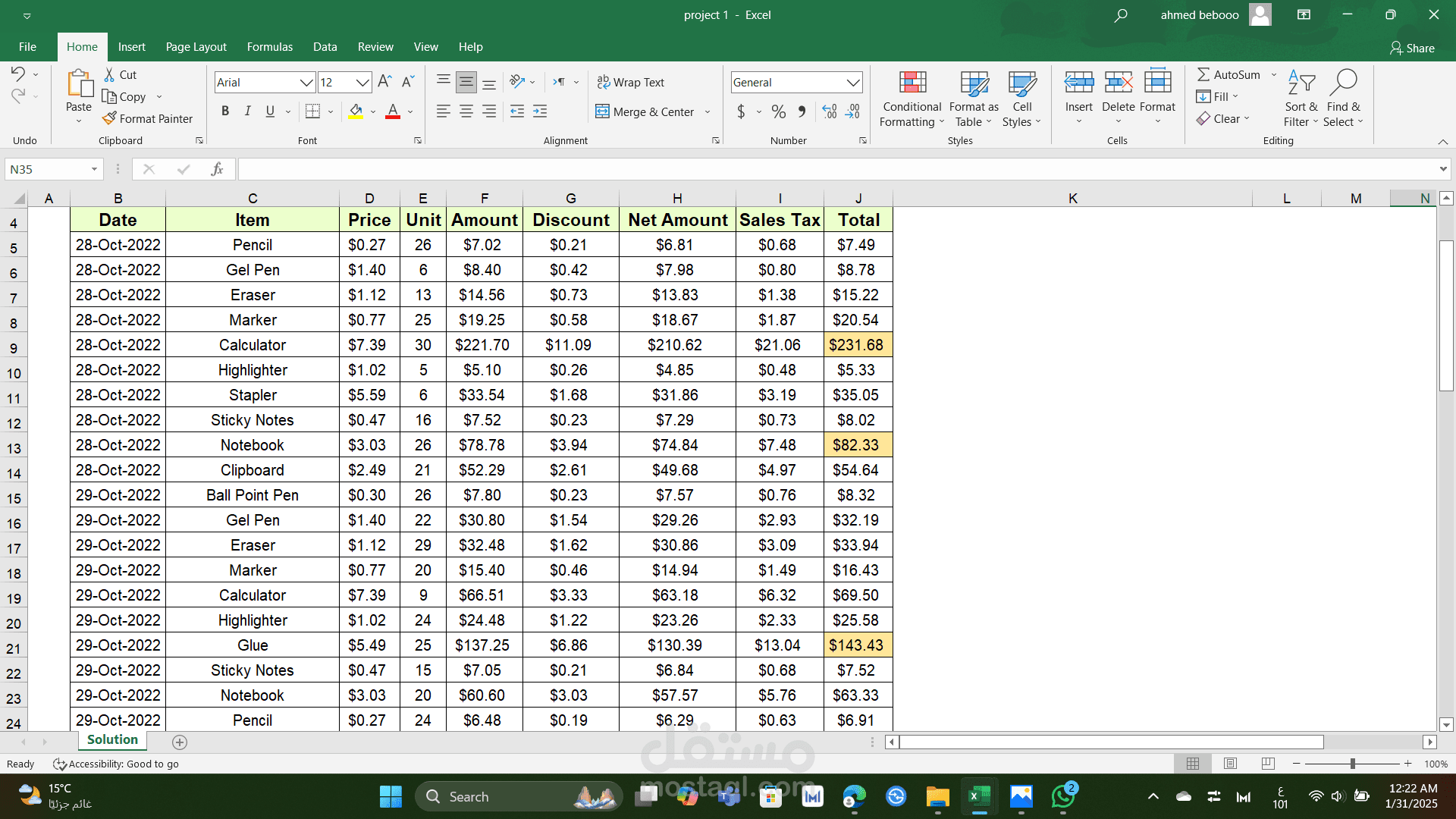Enable Middle Align vertical alignment
1456x819 pixels.
pyautogui.click(x=466, y=82)
